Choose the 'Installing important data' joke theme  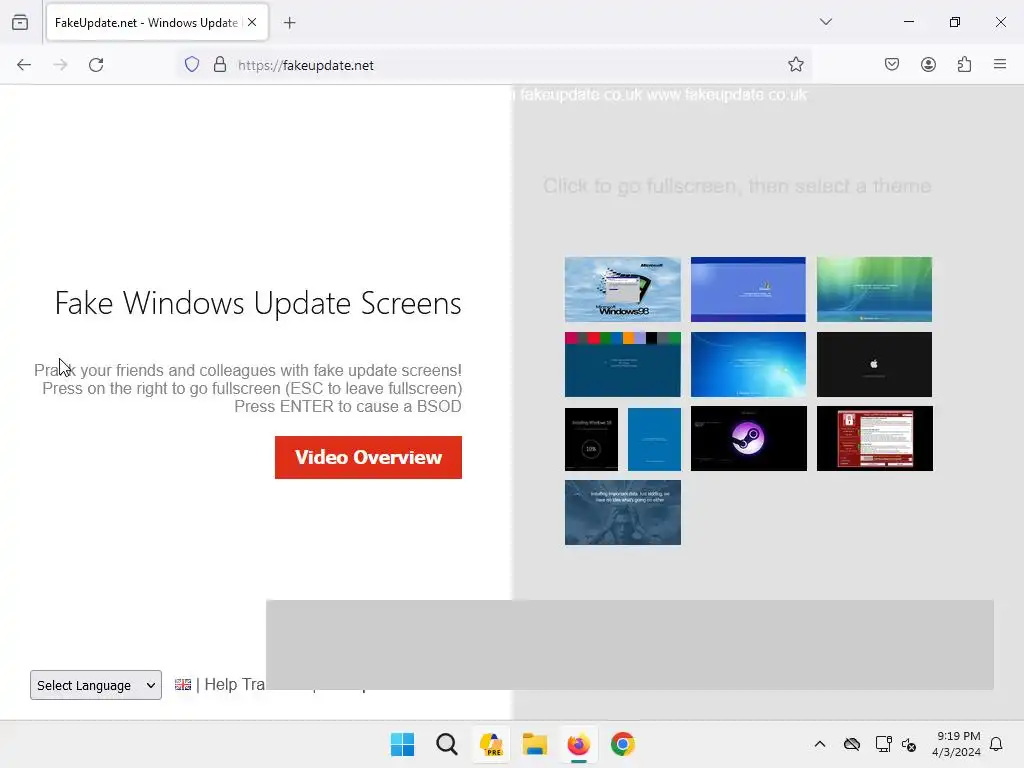coord(622,513)
